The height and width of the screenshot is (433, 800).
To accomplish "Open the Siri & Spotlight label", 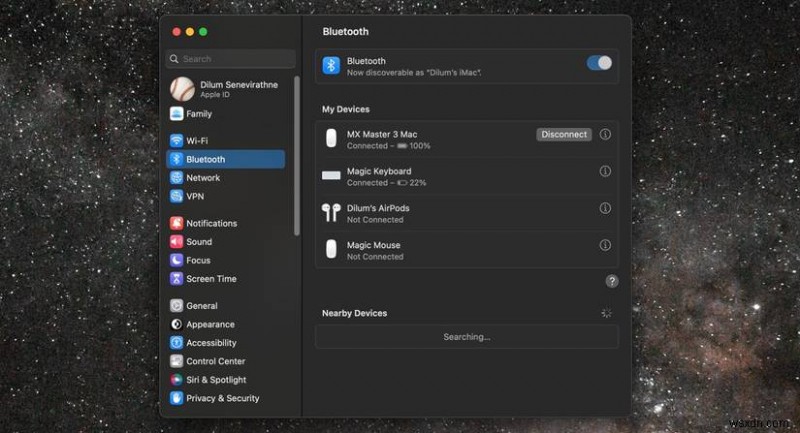I will (x=216, y=379).
